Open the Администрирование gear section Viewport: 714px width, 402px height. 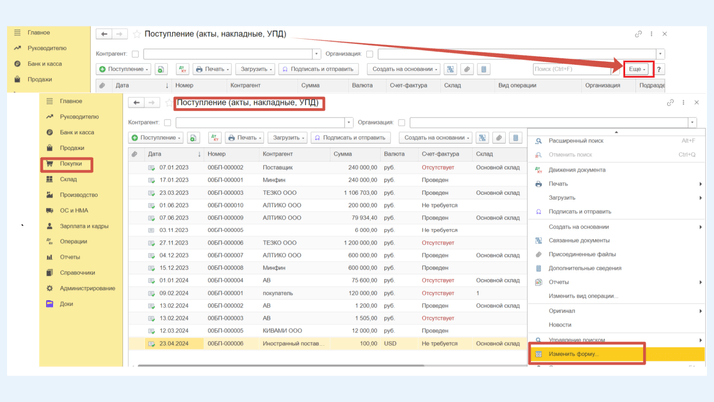pyautogui.click(x=87, y=288)
